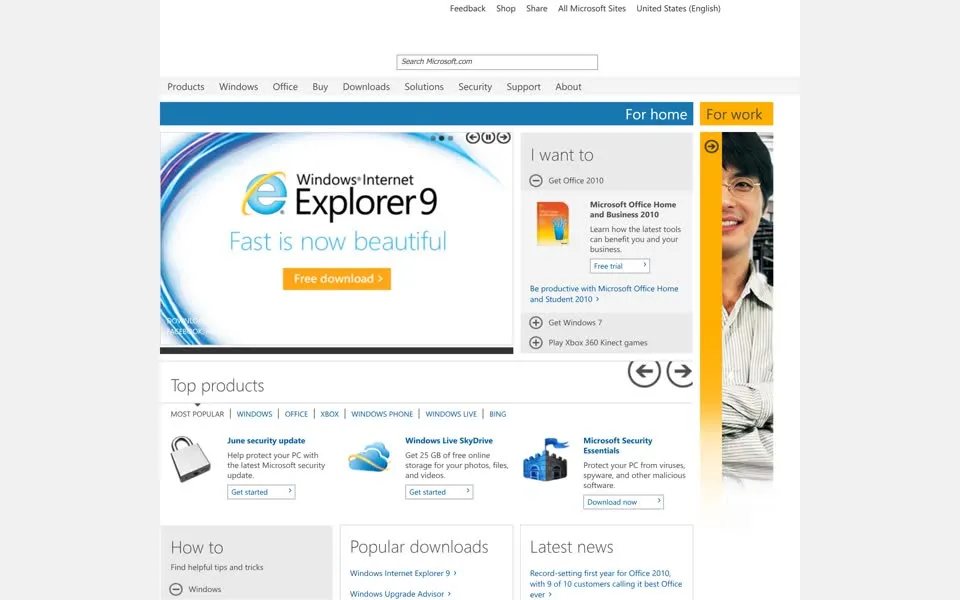Image resolution: width=960 pixels, height=600 pixels.
Task: Click next slide arrow in banner carousel
Action: [x=503, y=138]
